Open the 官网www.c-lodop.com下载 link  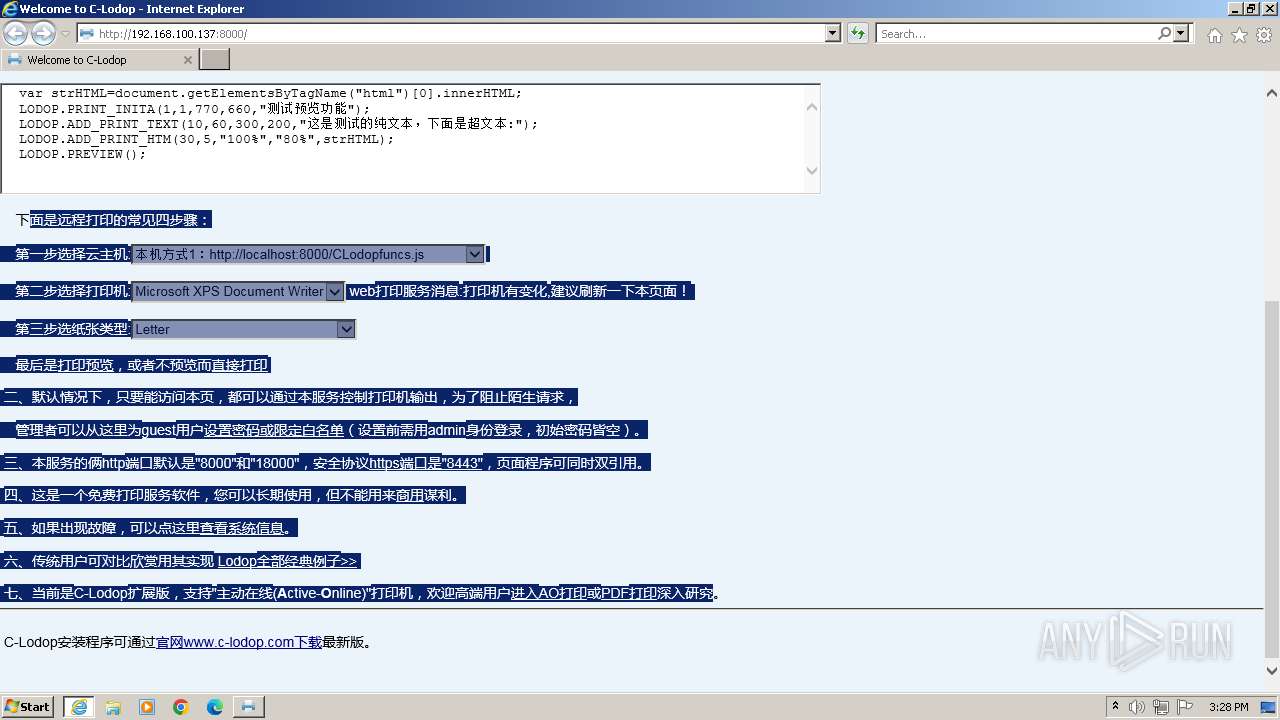point(239,642)
